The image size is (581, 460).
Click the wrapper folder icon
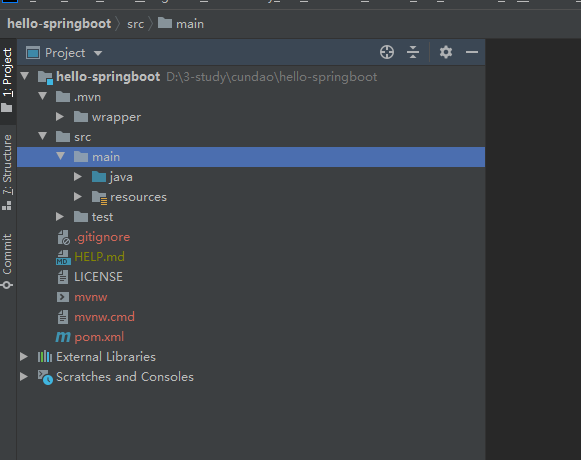(81, 116)
